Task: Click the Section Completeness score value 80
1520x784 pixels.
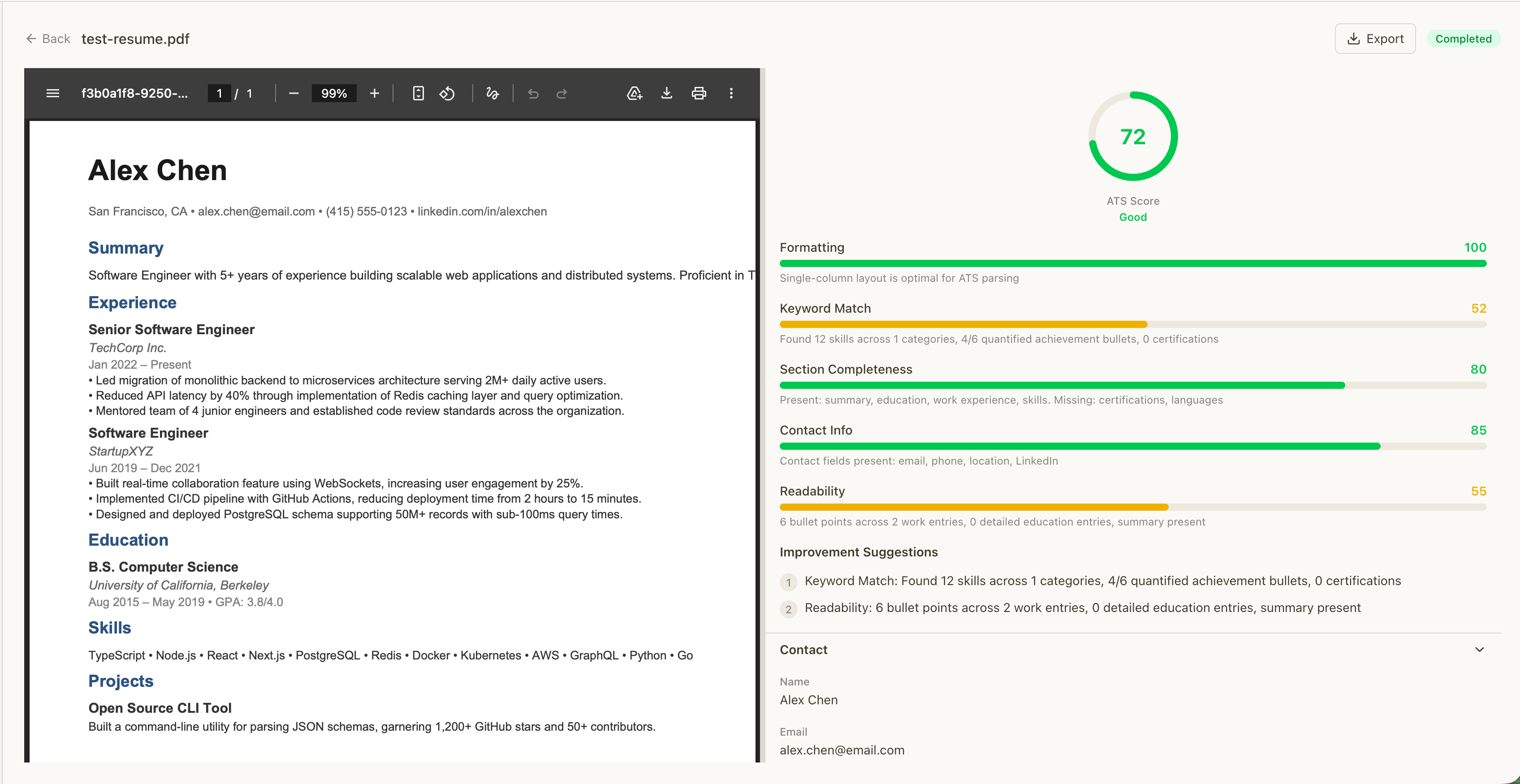Action: [x=1479, y=369]
